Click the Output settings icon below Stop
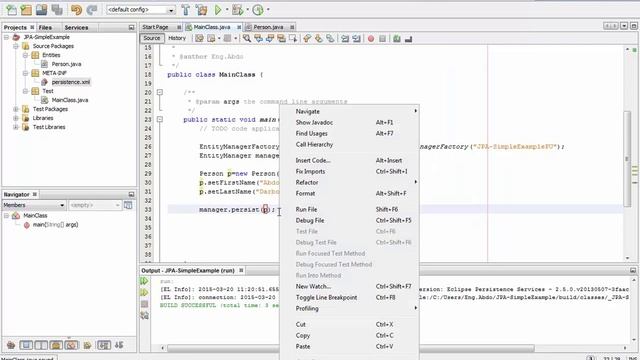This screenshot has height=360, width=640. point(144,315)
